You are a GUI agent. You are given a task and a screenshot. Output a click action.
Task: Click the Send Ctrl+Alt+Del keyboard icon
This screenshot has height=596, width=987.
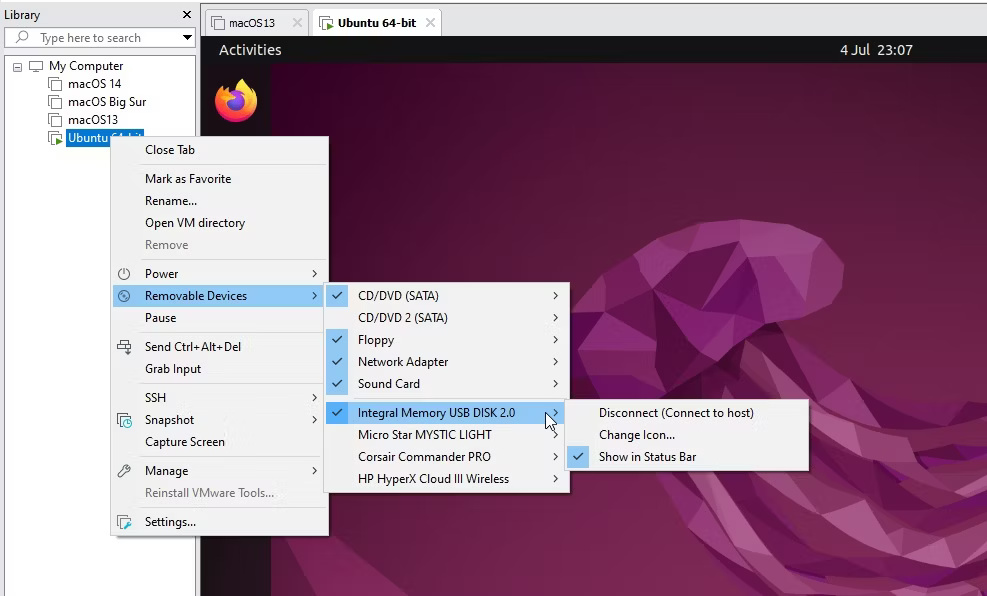(x=124, y=347)
